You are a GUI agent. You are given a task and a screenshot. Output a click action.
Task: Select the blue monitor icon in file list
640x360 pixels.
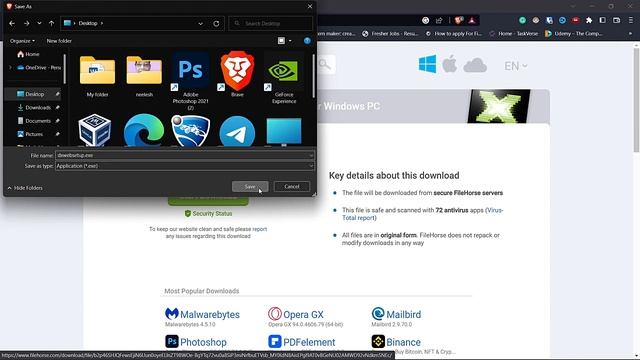point(284,132)
